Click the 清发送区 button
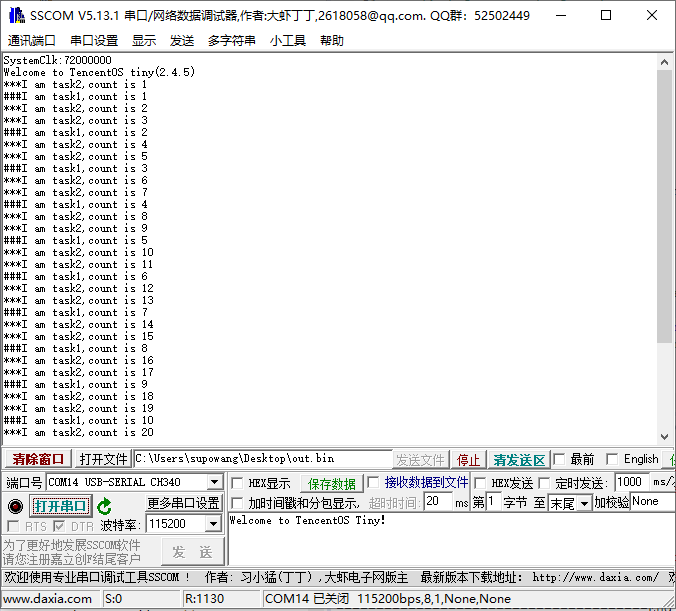The width and height of the screenshot is (676, 611). tap(519, 460)
